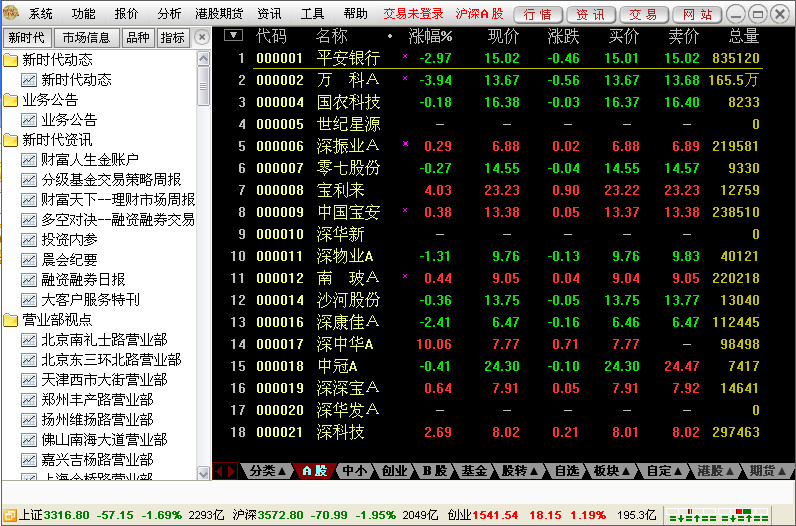The image size is (796, 526).
Task: Open 扬州维扬路营业部 item icon
Action: coord(29,420)
